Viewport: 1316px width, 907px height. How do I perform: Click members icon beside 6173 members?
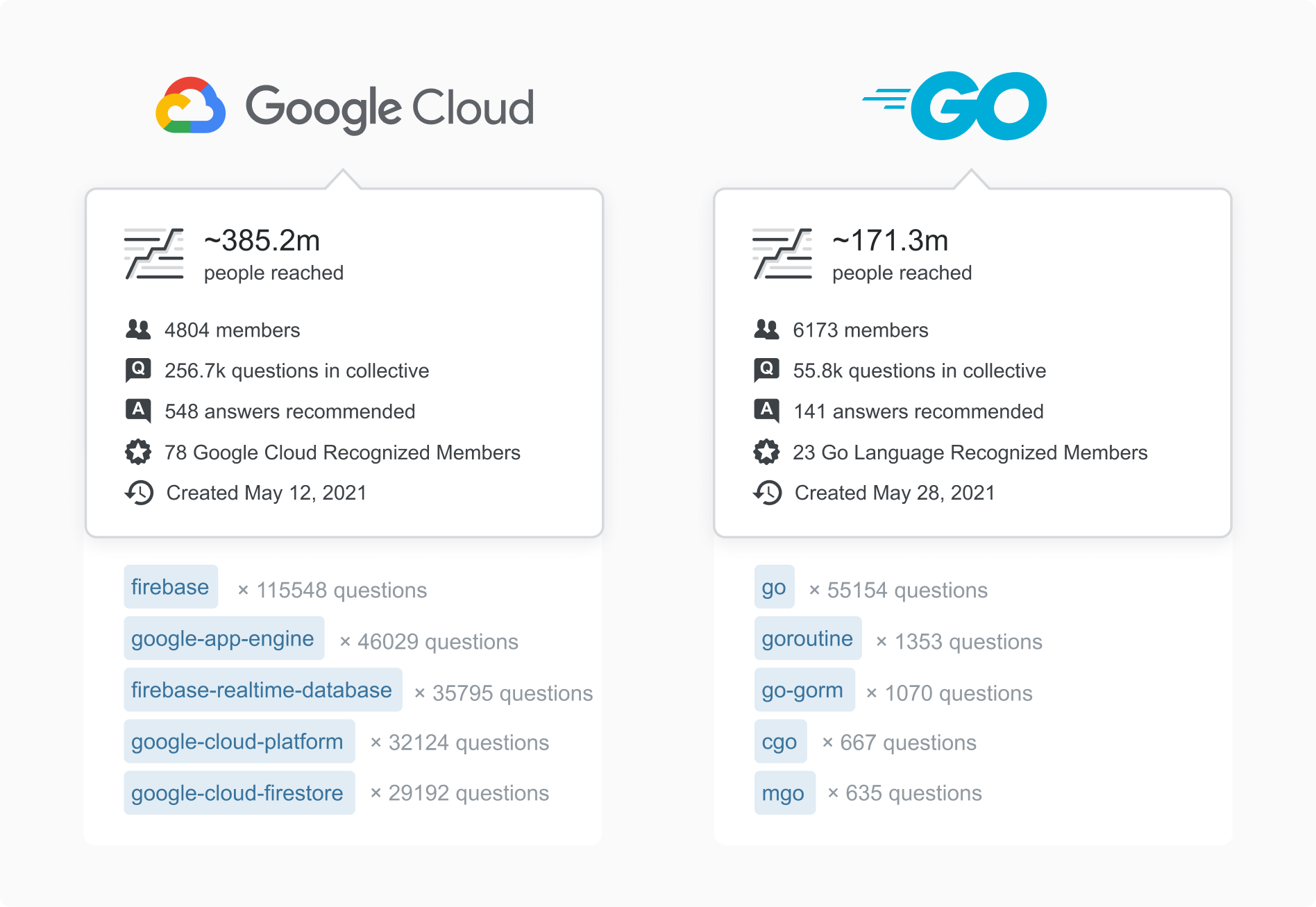(x=766, y=330)
